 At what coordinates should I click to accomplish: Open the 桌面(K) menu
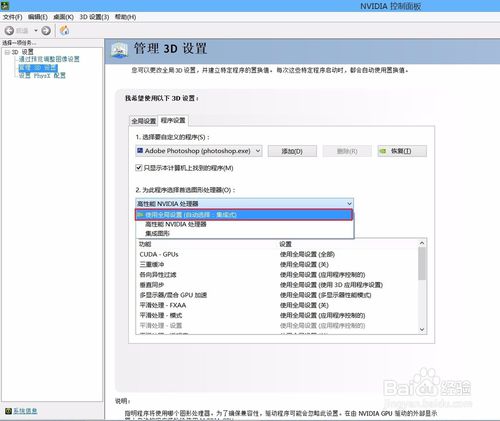click(63, 17)
